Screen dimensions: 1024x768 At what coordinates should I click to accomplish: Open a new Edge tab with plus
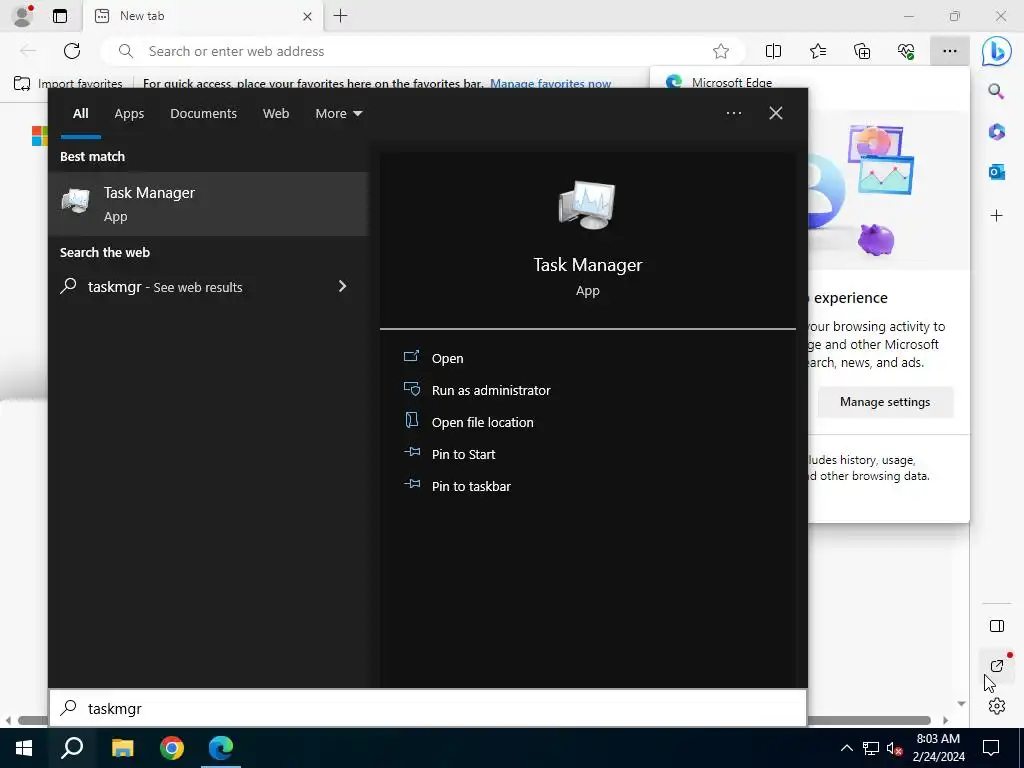(x=340, y=16)
